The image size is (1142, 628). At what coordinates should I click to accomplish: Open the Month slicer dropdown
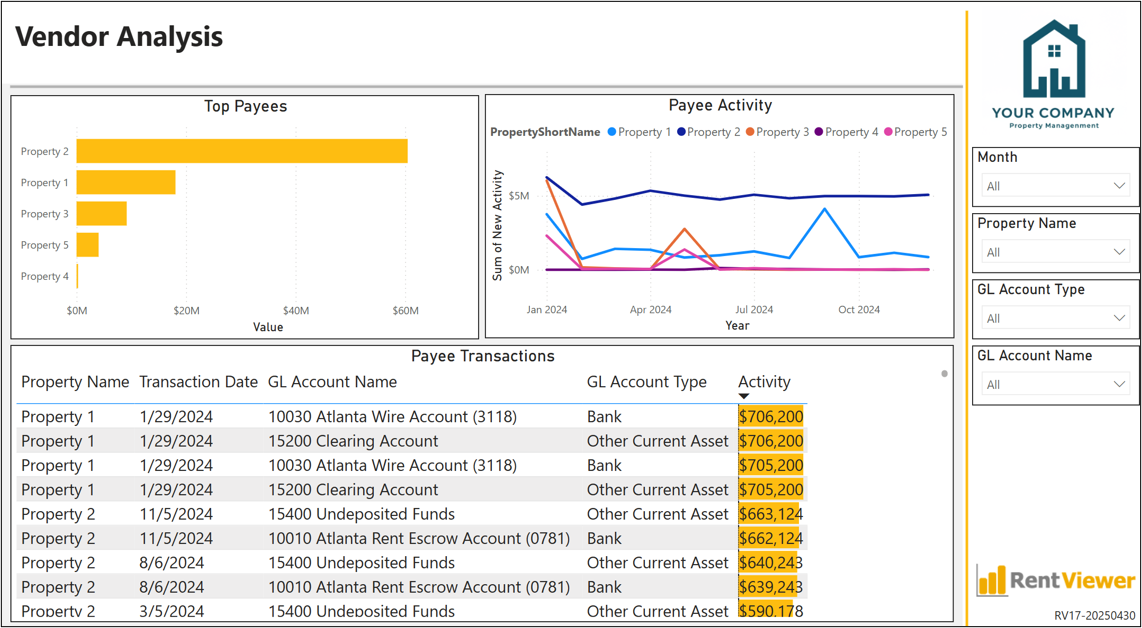[x=1055, y=186]
